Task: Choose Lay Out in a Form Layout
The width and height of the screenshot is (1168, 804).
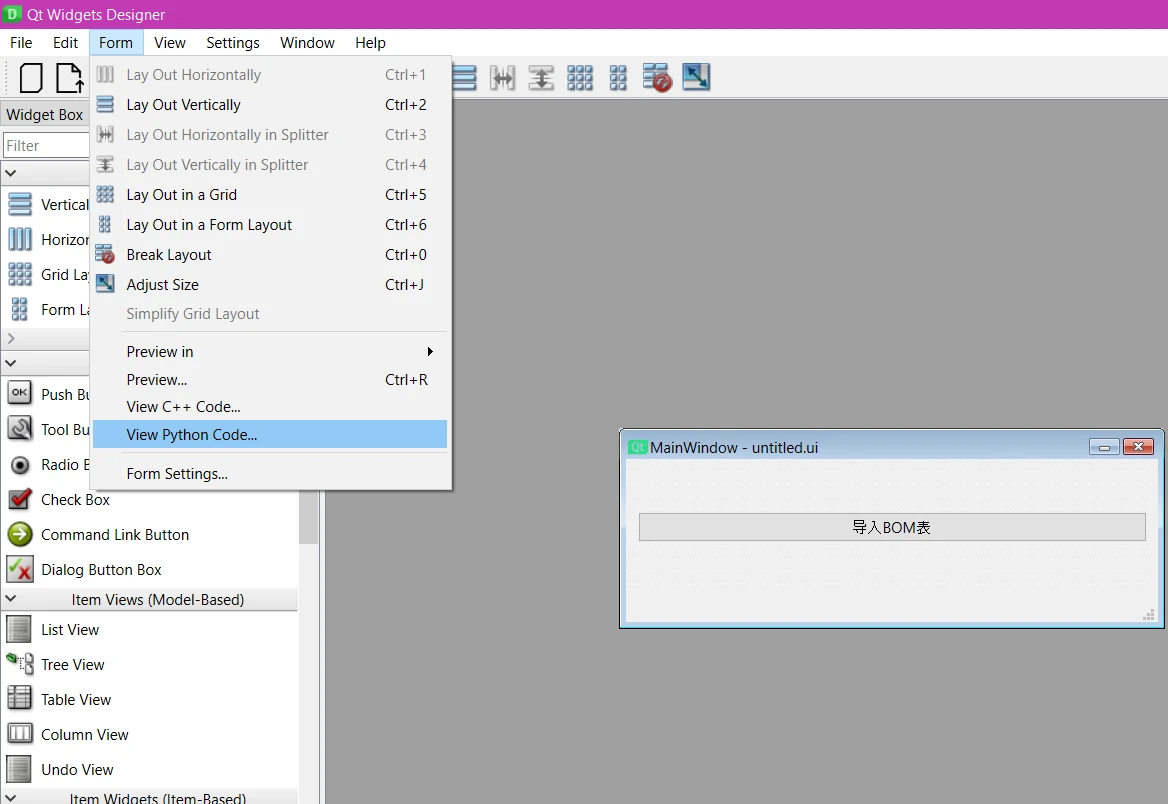Action: [270, 224]
